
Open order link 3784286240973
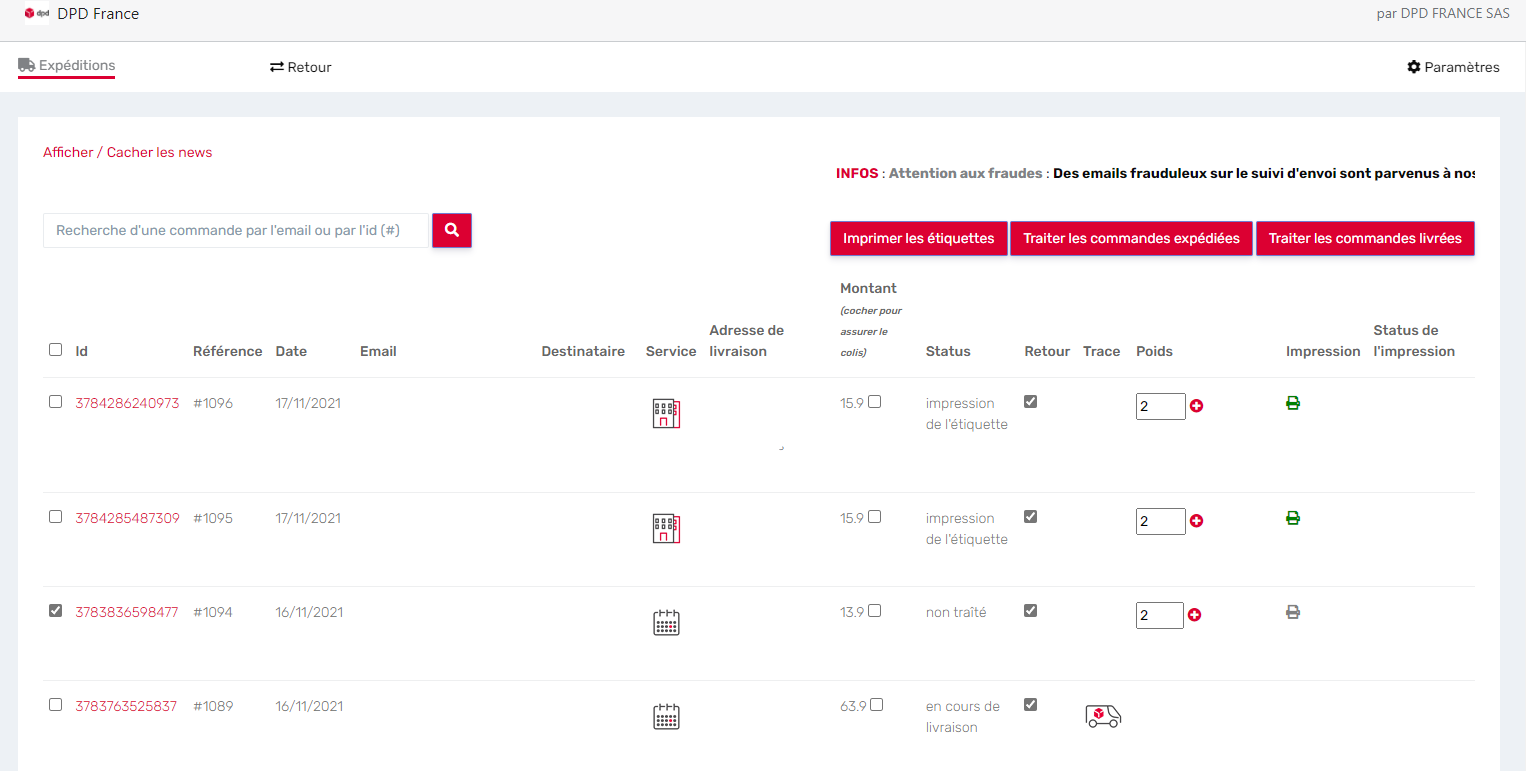tap(127, 404)
